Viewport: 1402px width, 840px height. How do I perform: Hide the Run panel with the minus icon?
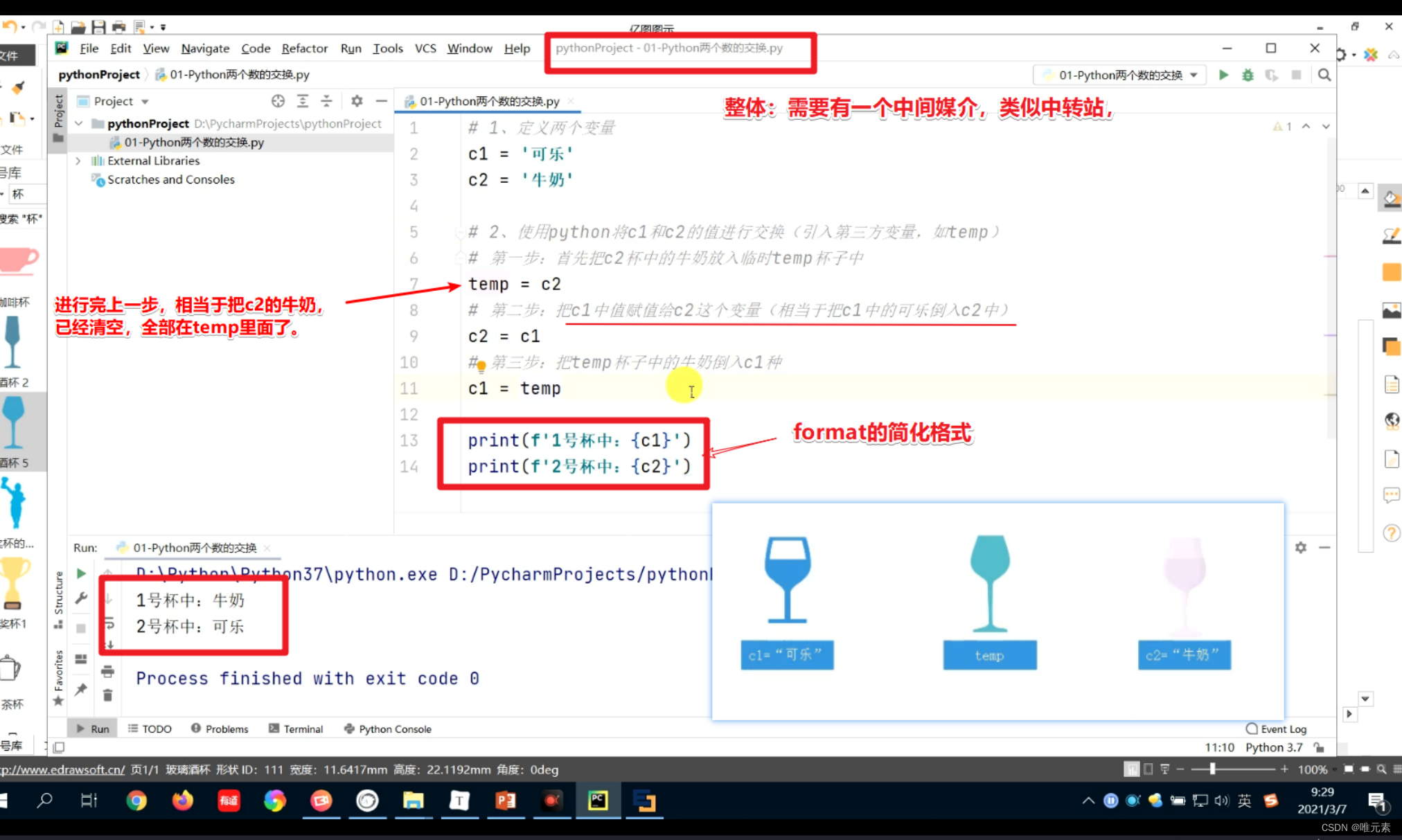point(1324,547)
